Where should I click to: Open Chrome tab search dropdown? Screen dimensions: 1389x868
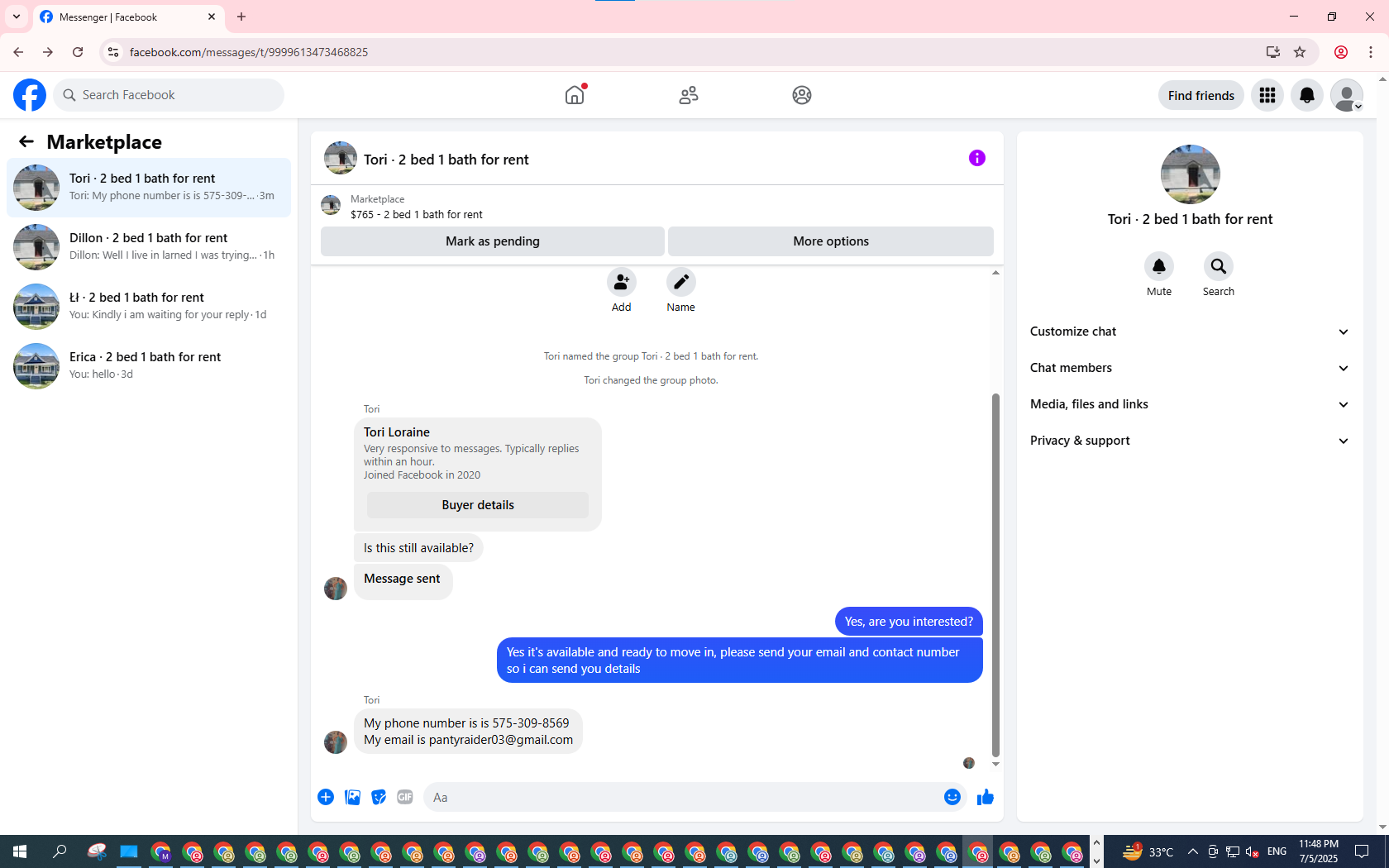coord(17,17)
